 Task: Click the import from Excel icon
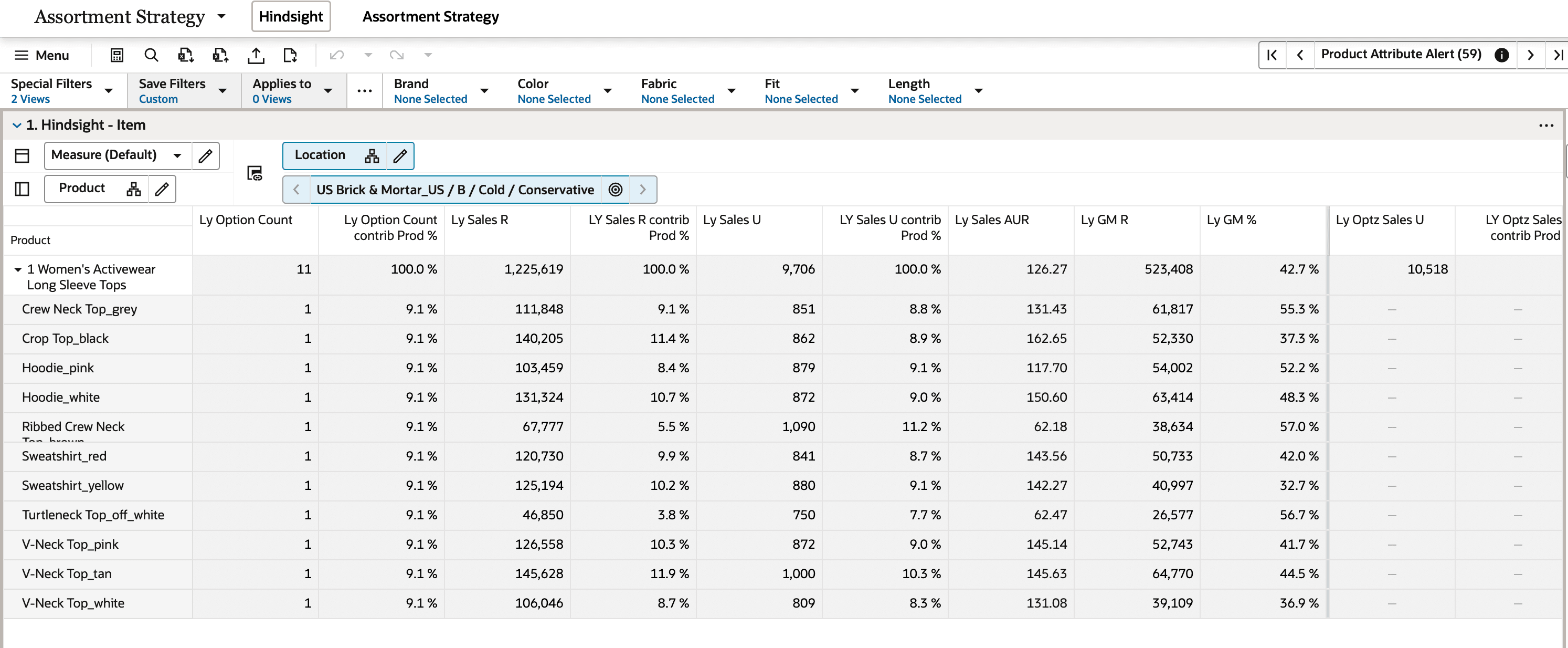(220, 56)
